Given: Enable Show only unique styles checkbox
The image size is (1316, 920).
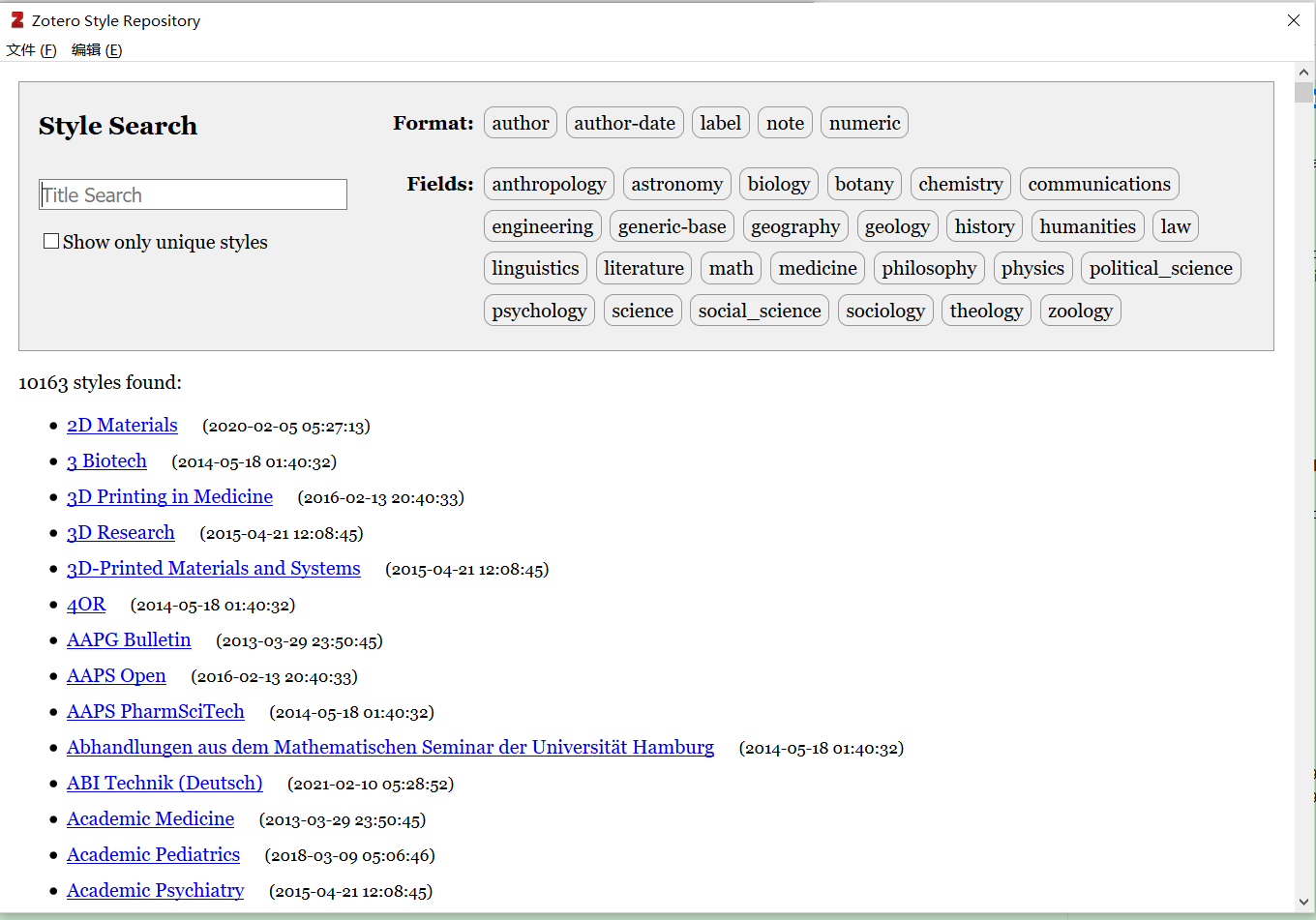Looking at the screenshot, I should click(51, 241).
